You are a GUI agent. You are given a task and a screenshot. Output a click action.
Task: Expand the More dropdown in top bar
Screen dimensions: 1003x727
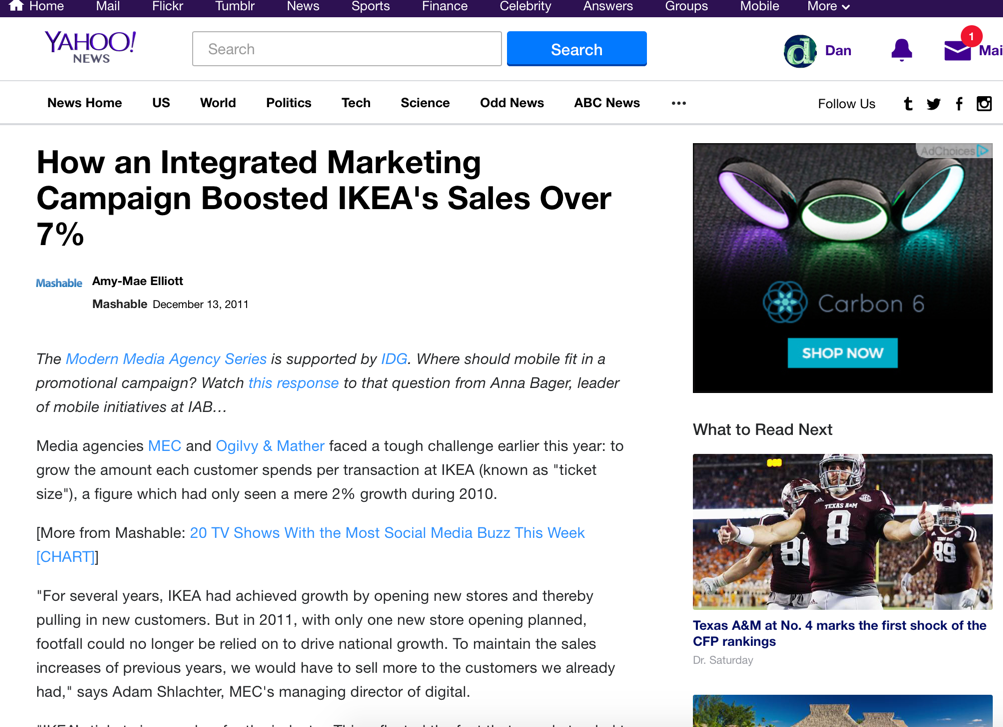coord(828,6)
